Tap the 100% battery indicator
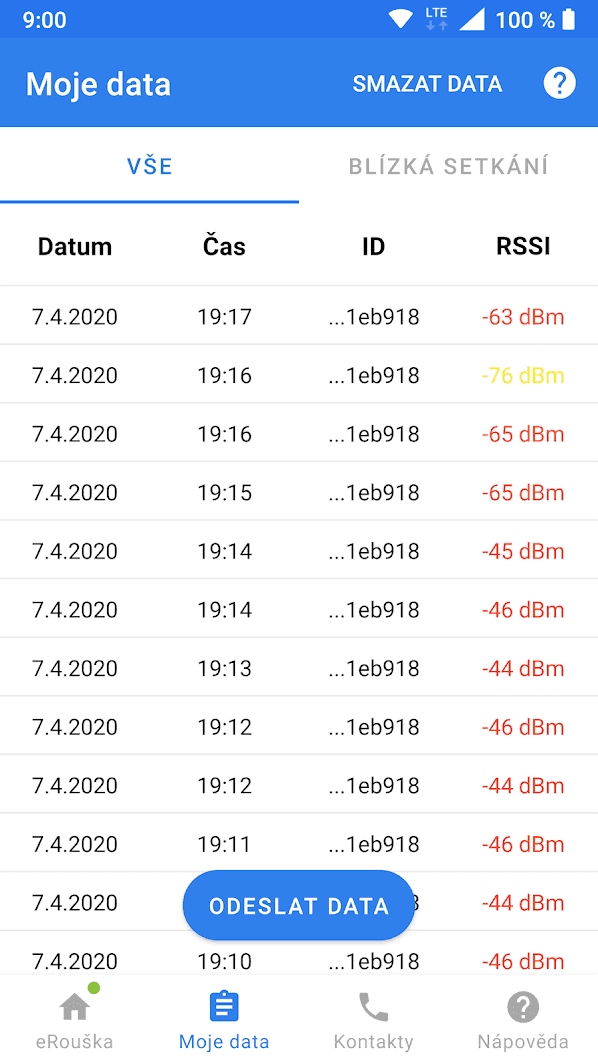 (530, 19)
